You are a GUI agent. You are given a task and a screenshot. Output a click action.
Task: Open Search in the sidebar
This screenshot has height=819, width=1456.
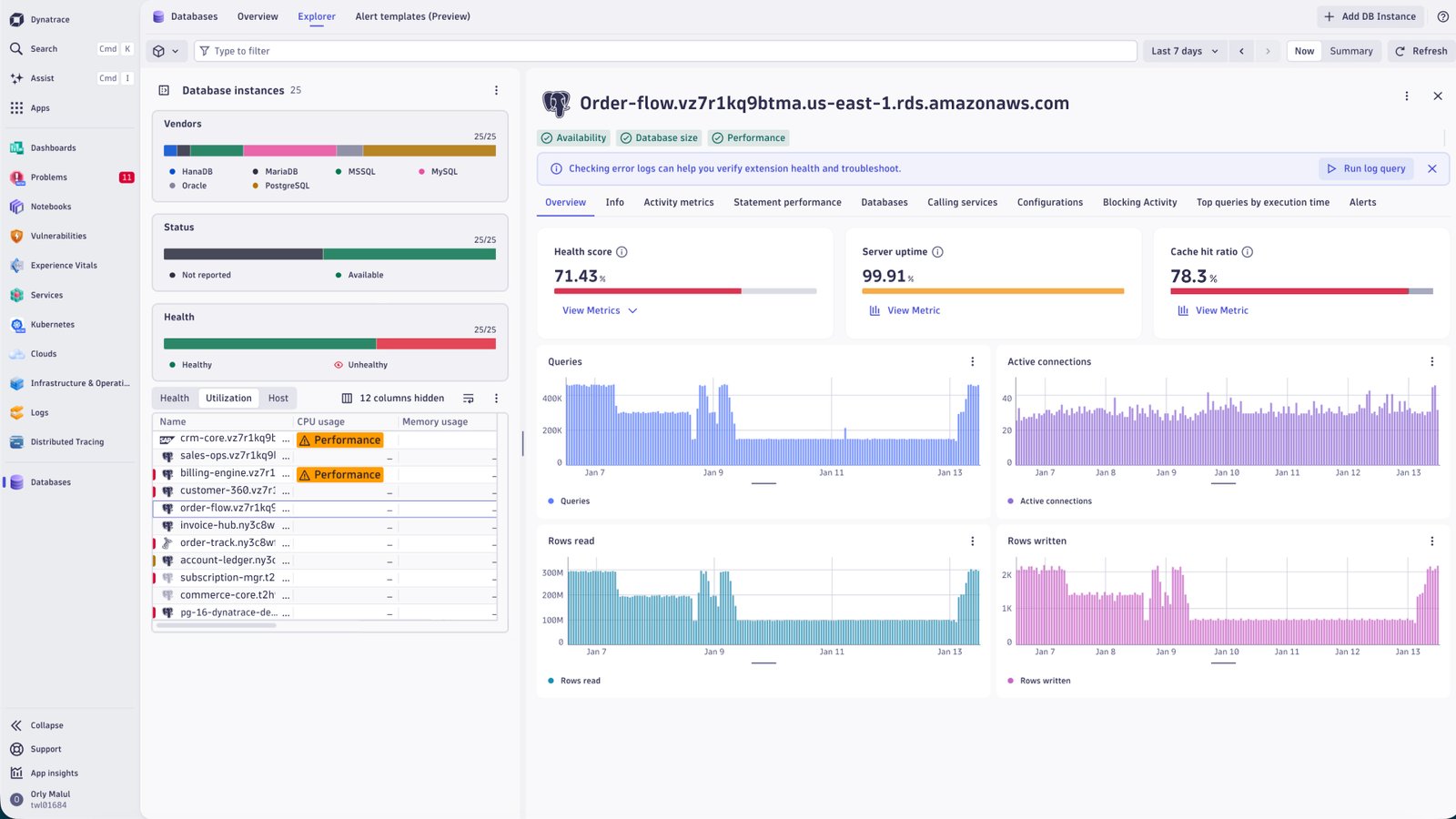44,49
